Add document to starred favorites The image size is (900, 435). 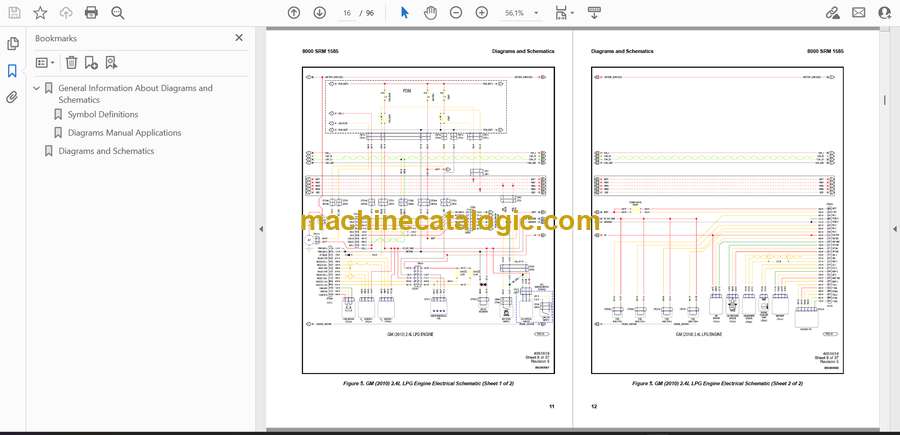pyautogui.click(x=40, y=13)
